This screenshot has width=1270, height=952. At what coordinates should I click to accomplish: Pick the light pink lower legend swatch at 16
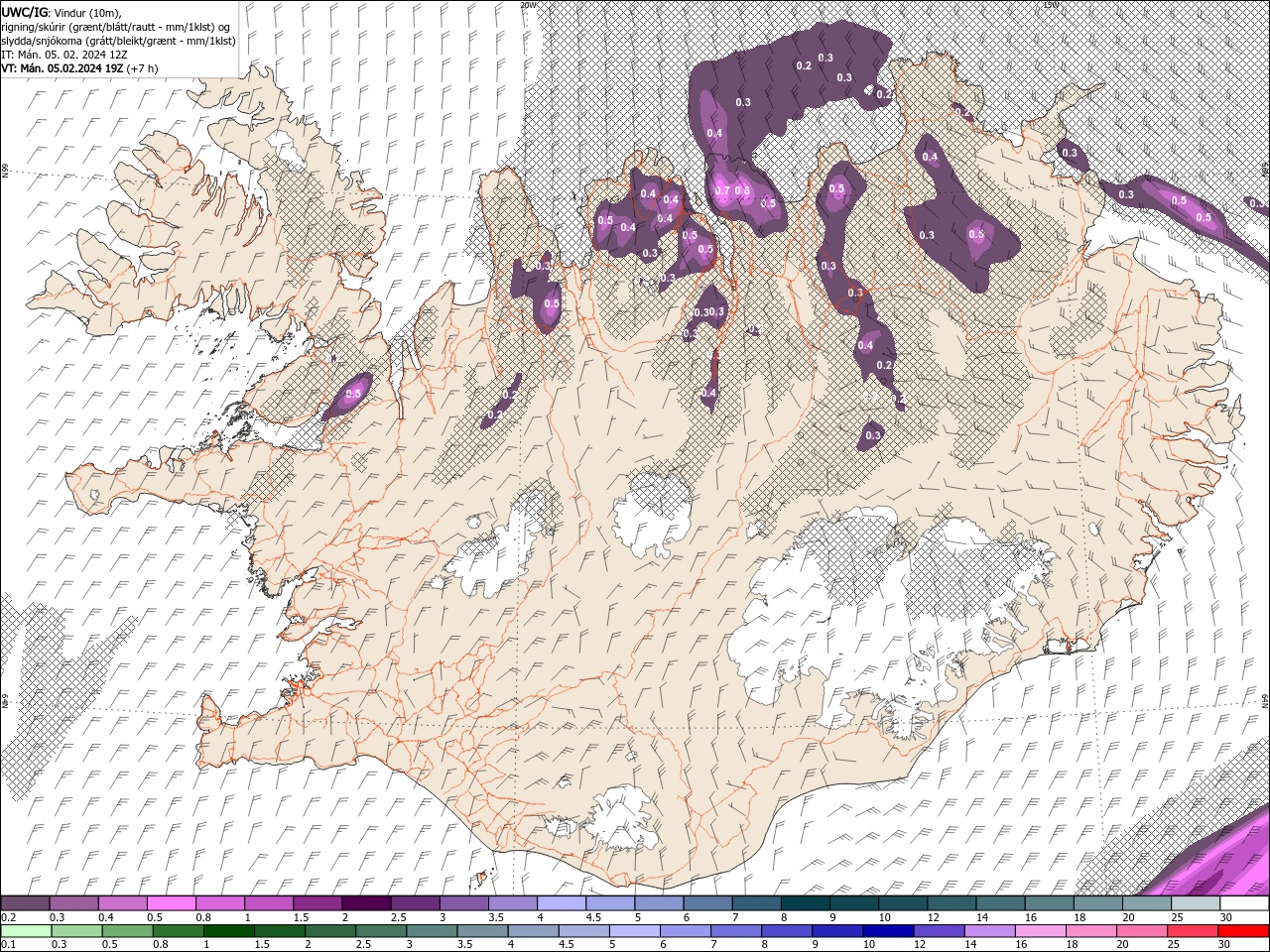(x=1040, y=931)
